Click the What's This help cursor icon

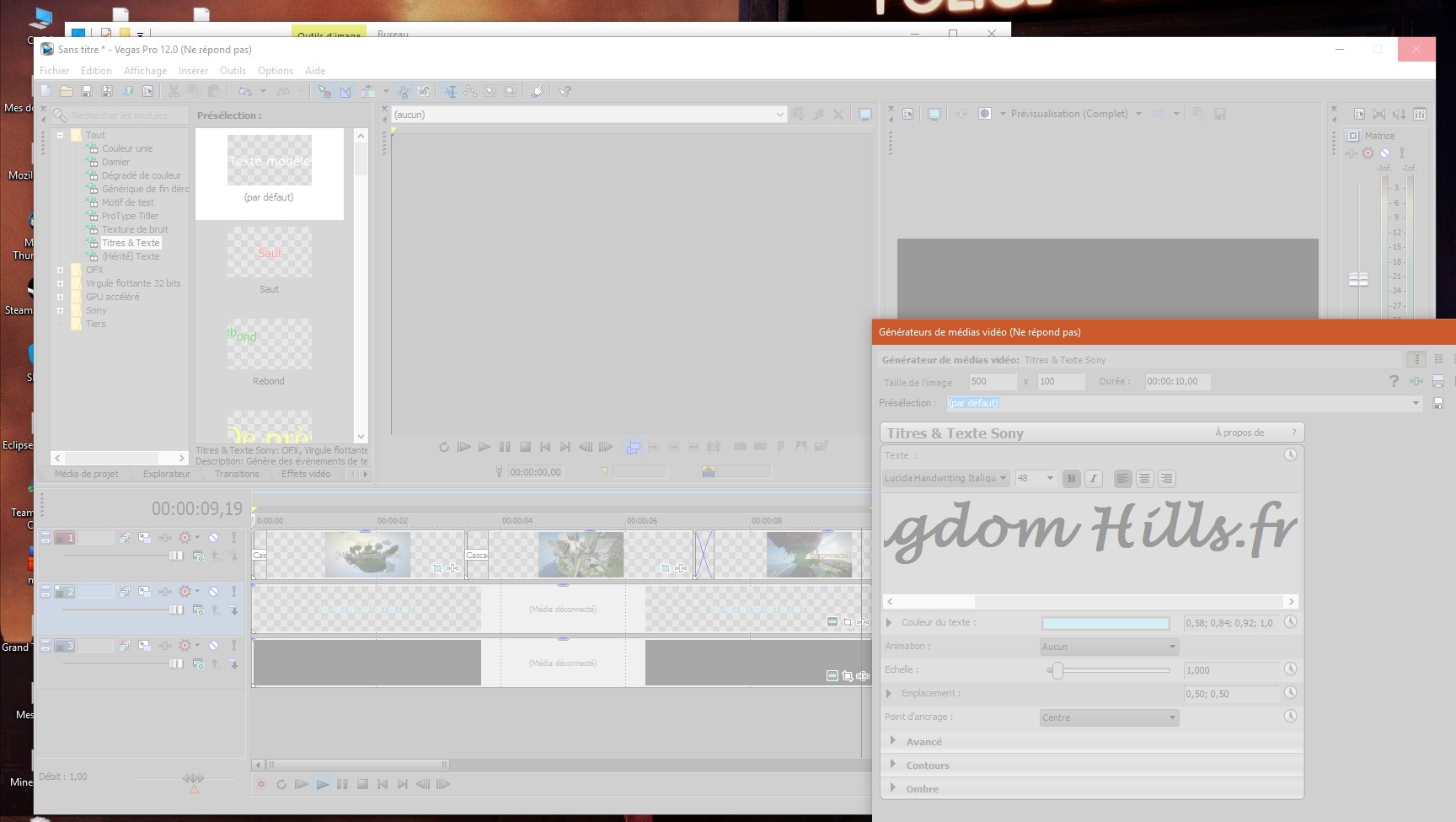[565, 91]
